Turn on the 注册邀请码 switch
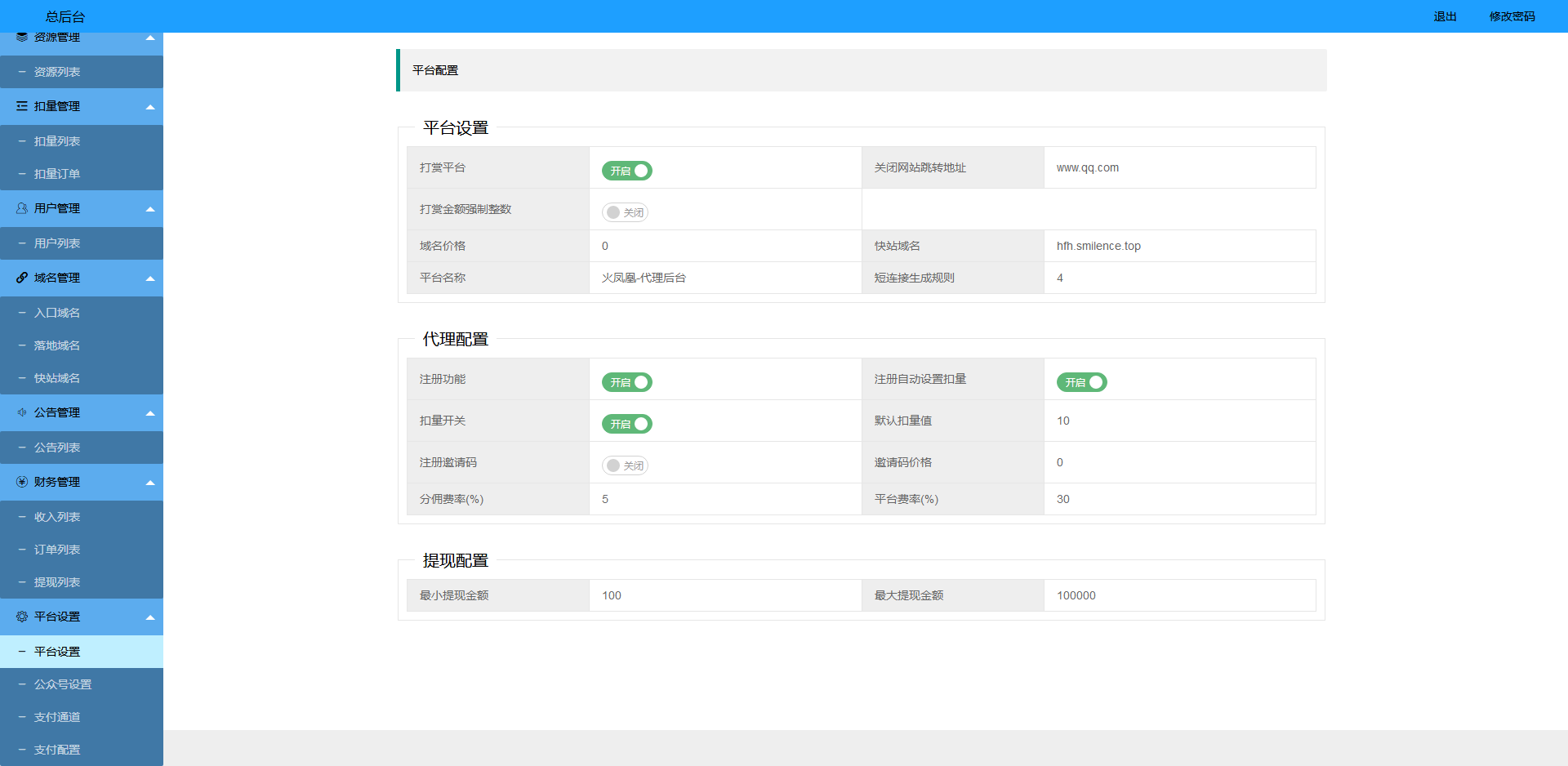The image size is (1568, 766). point(625,465)
